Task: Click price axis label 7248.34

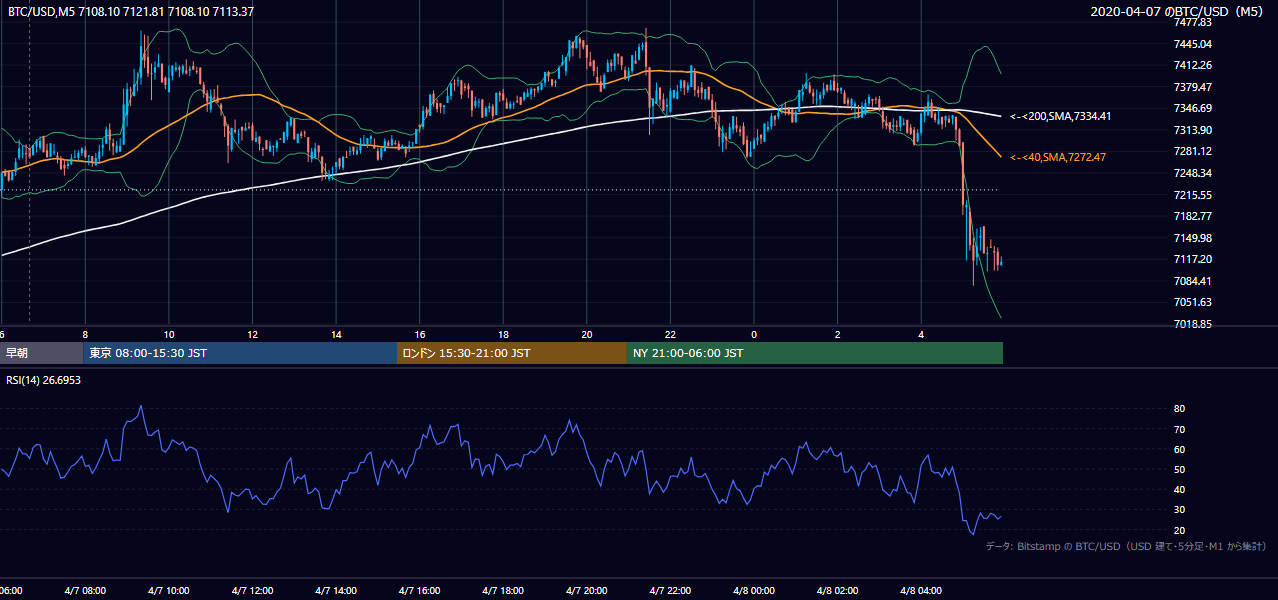Action: pos(1193,173)
